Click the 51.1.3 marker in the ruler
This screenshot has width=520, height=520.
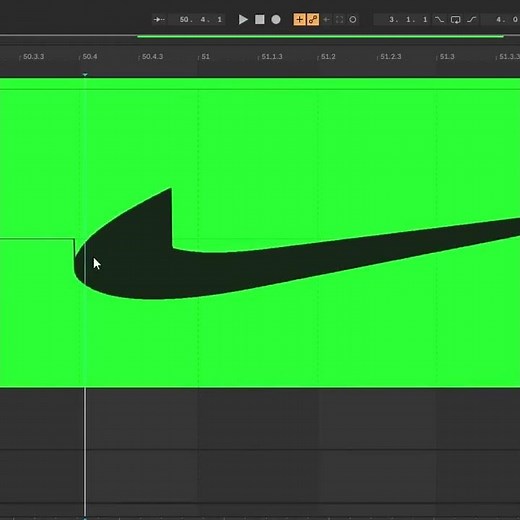tap(272, 57)
